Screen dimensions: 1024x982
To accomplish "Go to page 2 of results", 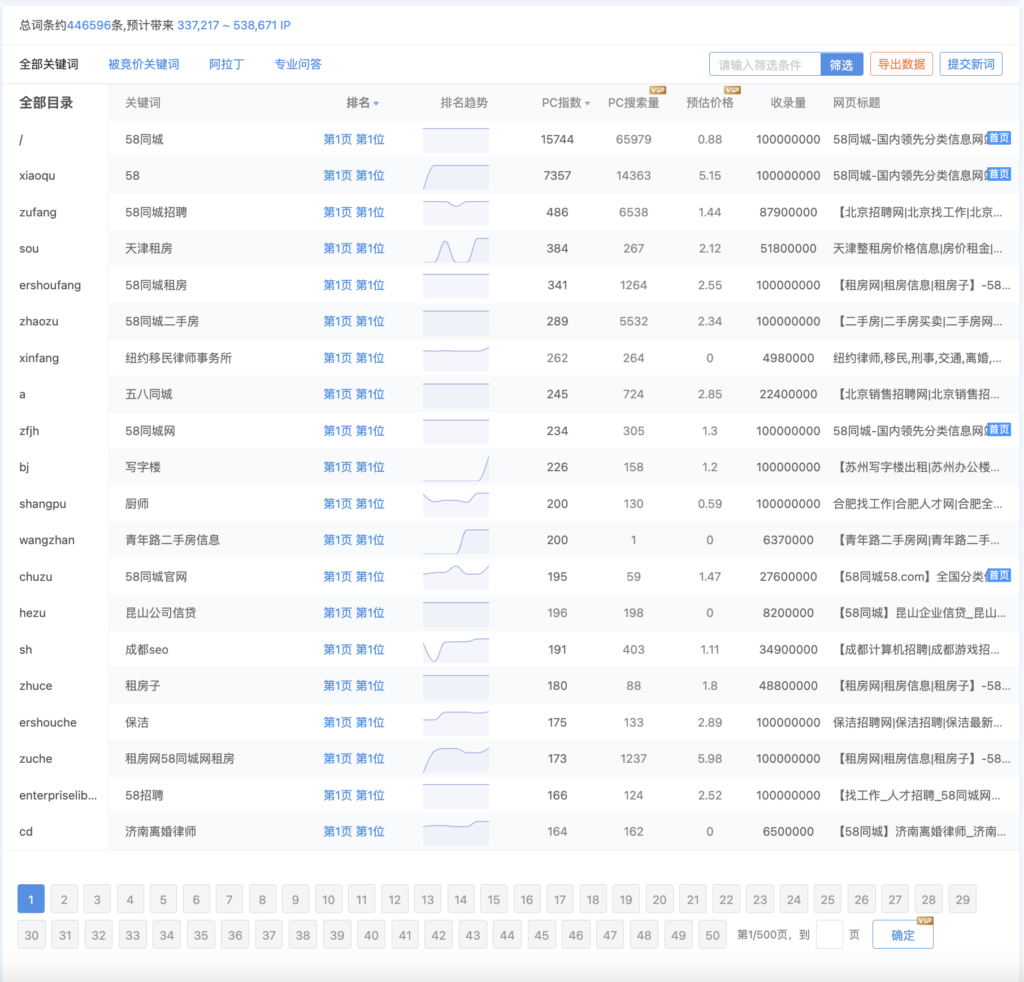I will (x=64, y=899).
